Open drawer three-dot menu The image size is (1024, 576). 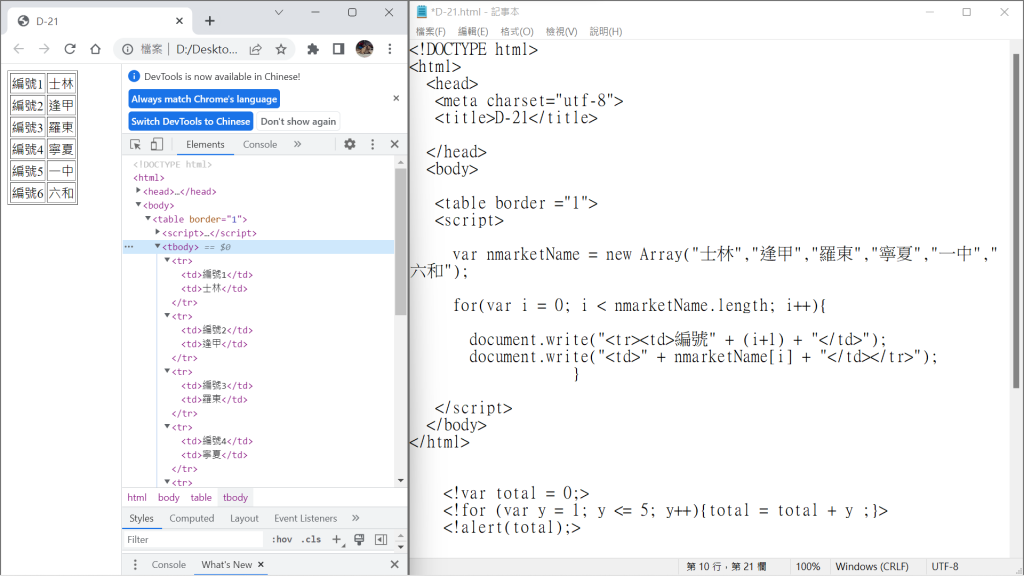pos(135,564)
